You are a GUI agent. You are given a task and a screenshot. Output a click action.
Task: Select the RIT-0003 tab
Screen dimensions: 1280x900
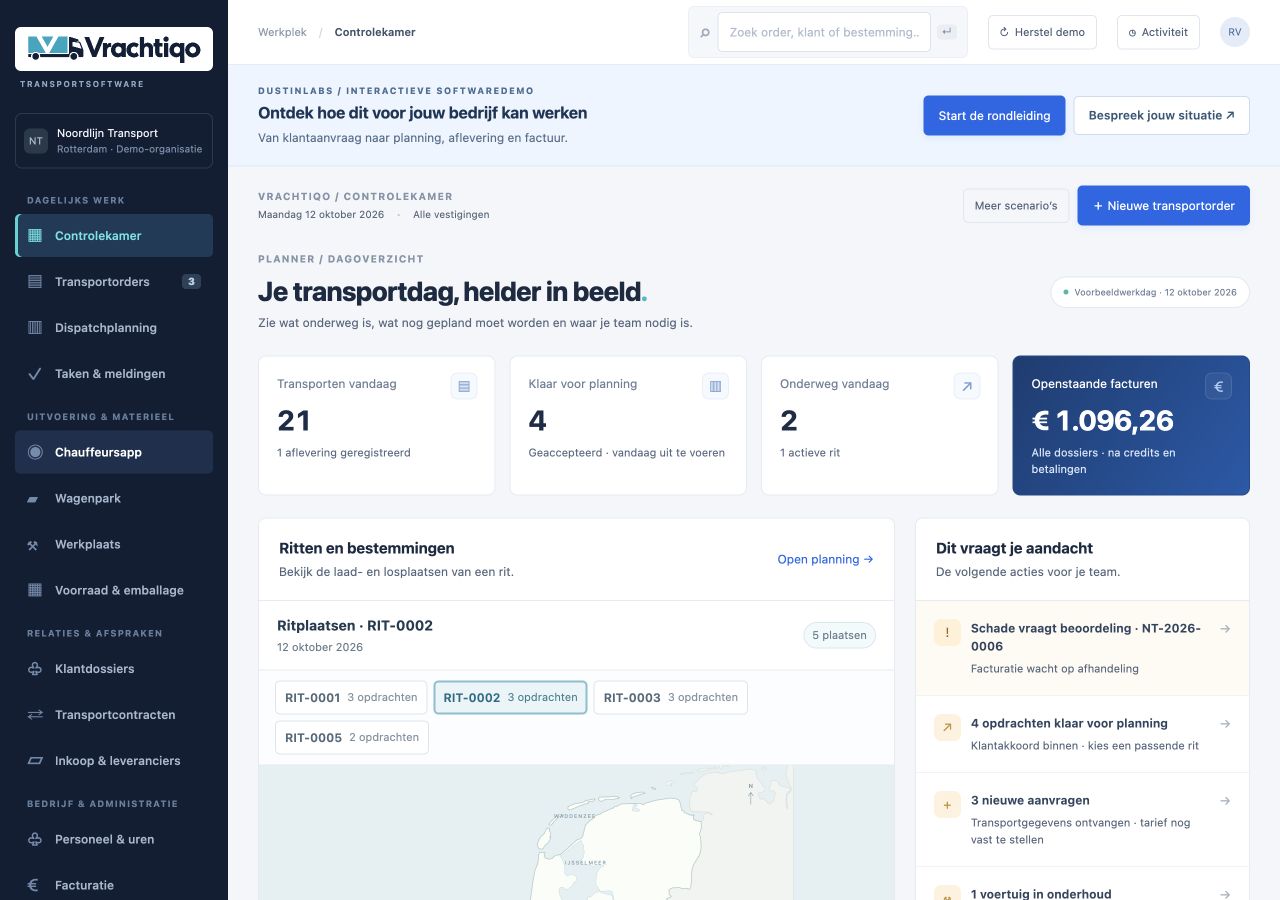[670, 698]
